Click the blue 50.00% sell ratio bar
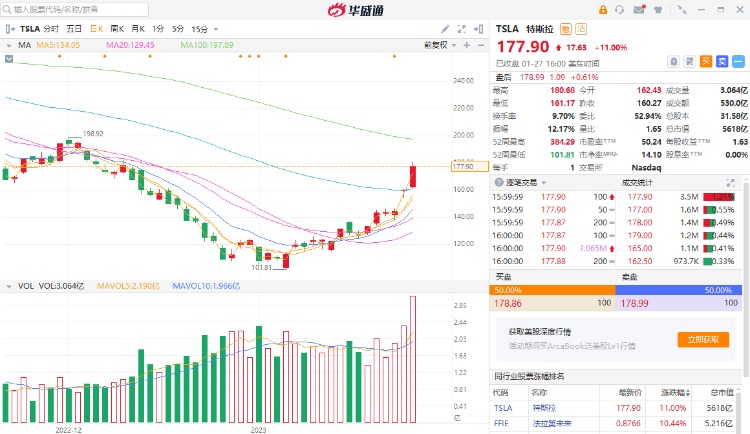Image resolution: width=750 pixels, height=434 pixels. [x=679, y=290]
